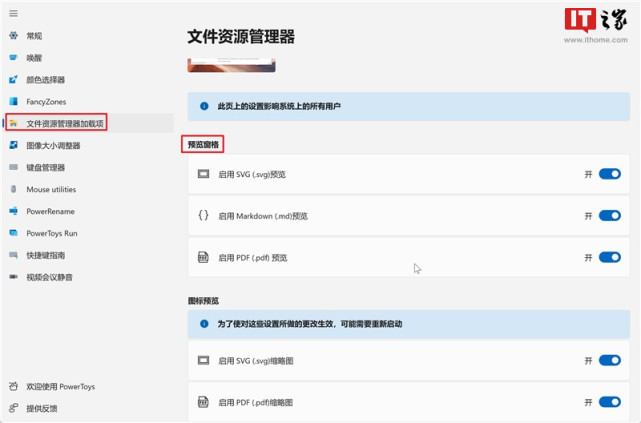Click 此页上的设置影响系统上的所有用户 text
The width and height of the screenshot is (641, 423).
pos(279,106)
